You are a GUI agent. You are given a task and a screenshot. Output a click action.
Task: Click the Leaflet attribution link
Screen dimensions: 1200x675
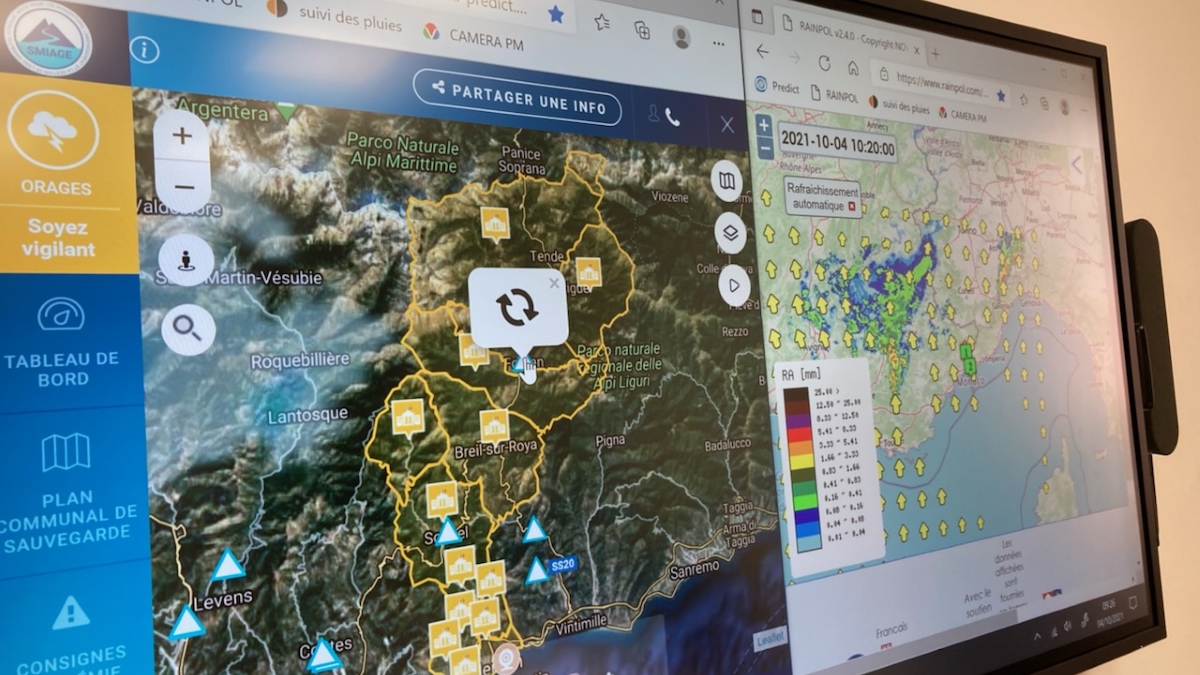point(769,638)
